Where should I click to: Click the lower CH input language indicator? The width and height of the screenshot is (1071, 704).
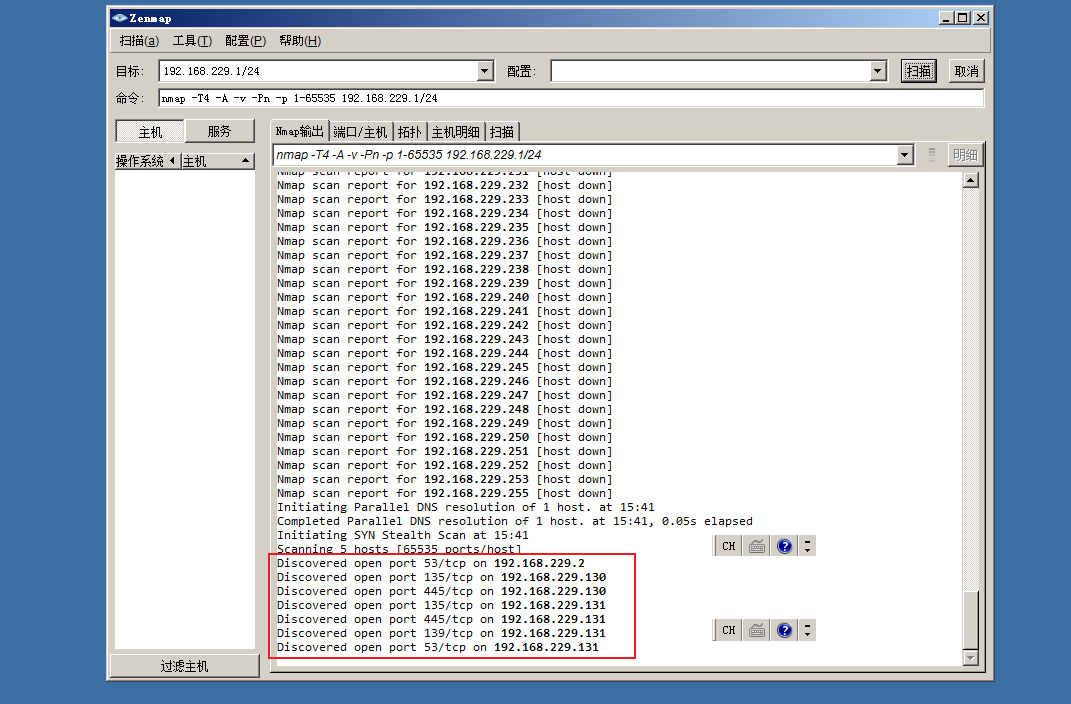click(729, 630)
